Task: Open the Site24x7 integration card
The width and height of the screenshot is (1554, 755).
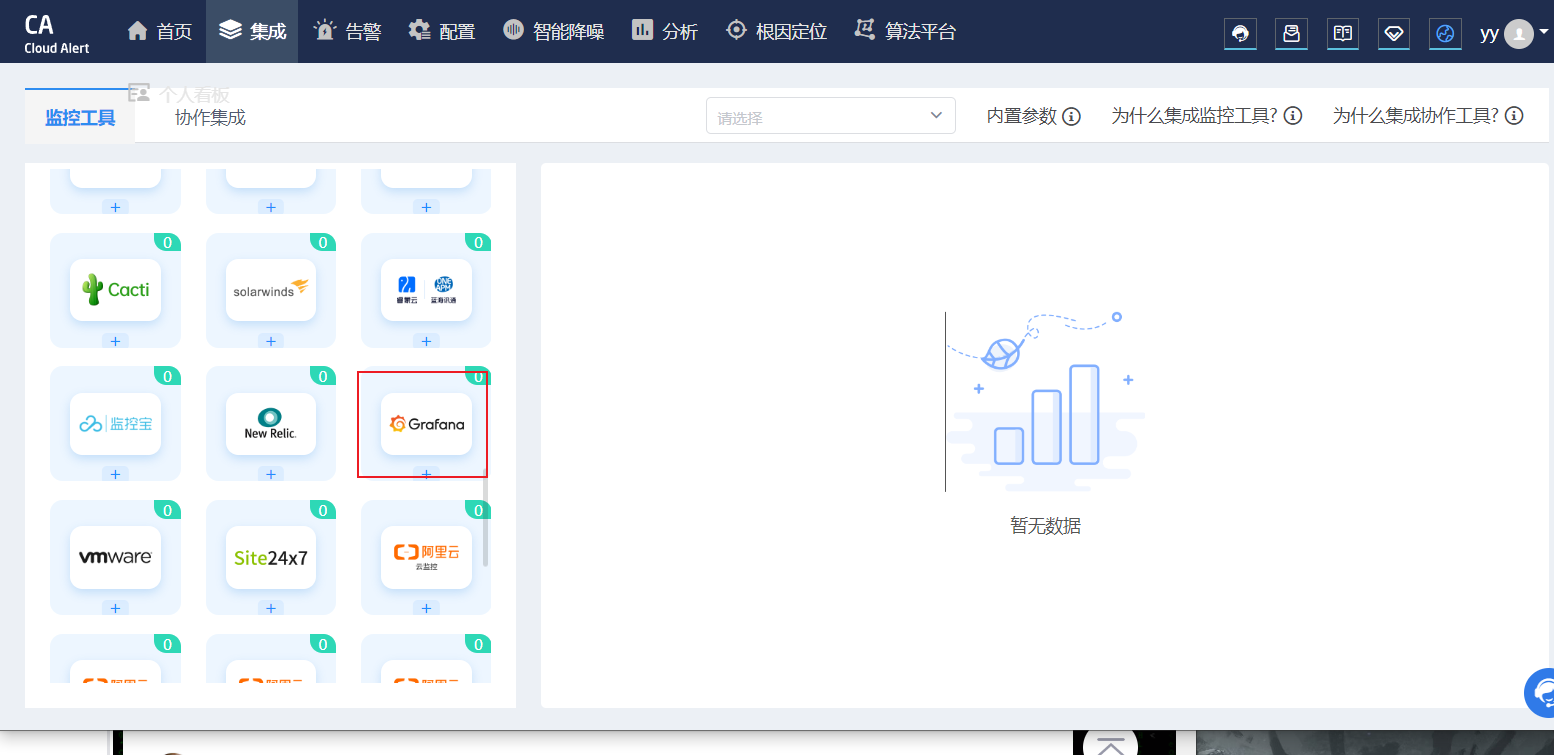Action: 271,557
